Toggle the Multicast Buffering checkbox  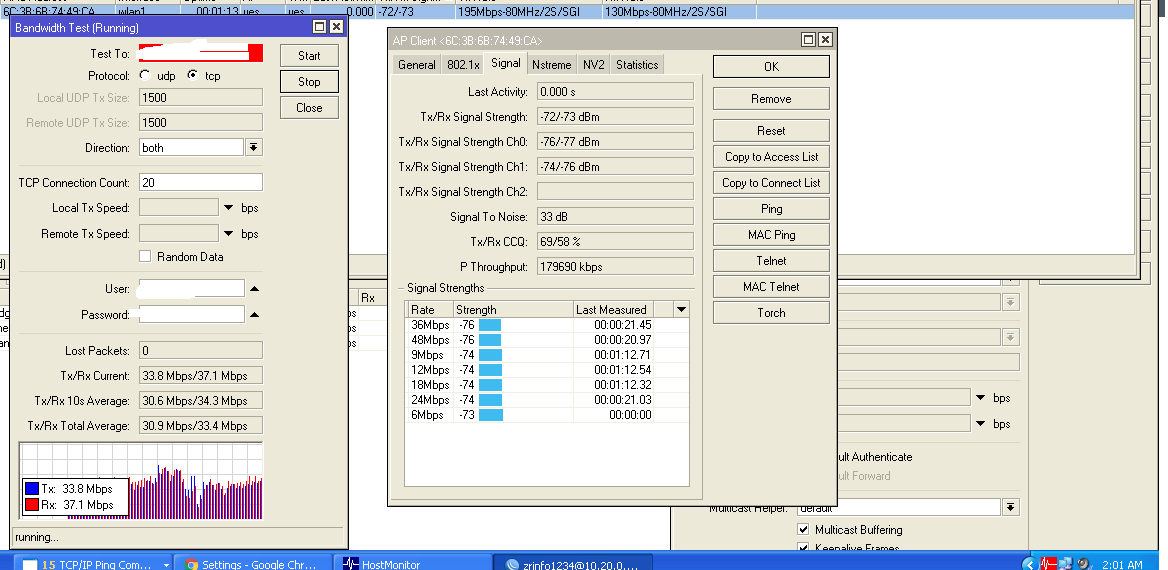[x=803, y=530]
